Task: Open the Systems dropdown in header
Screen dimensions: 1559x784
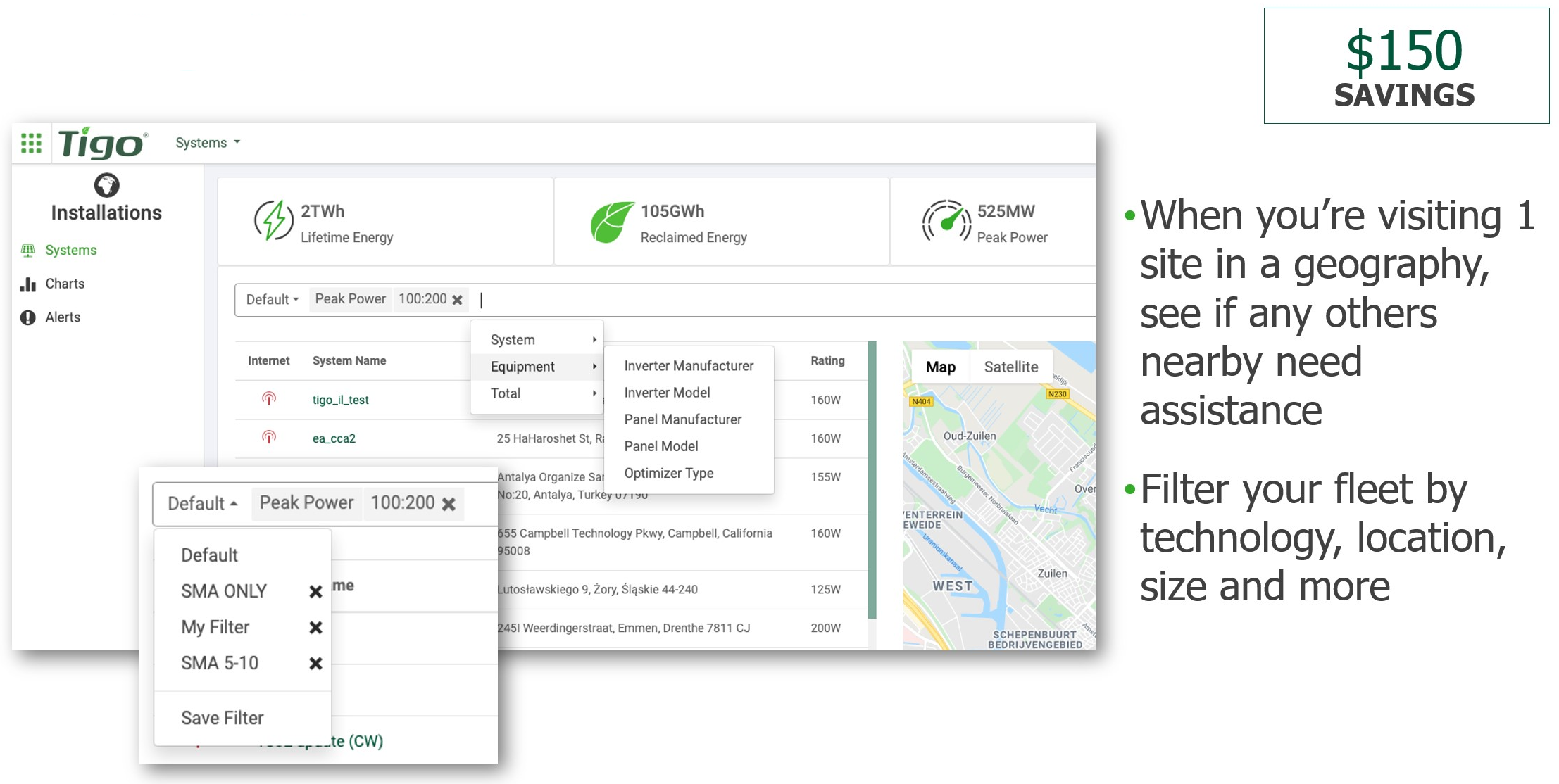Action: click(208, 143)
